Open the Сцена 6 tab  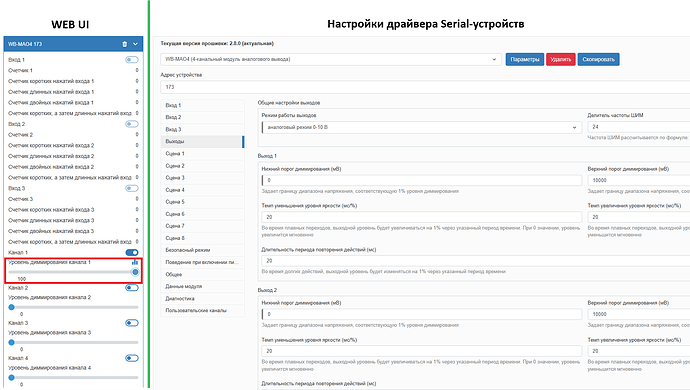(x=202, y=214)
